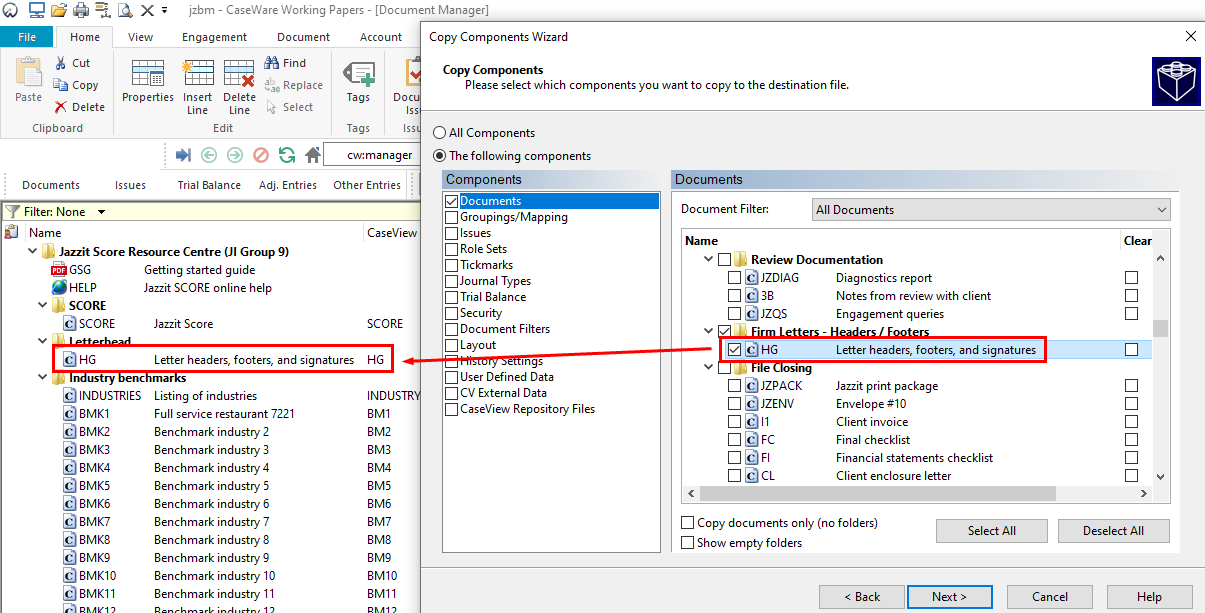Click the Select cursor button in the ribbon
The height and width of the screenshot is (613, 1205).
[290, 107]
